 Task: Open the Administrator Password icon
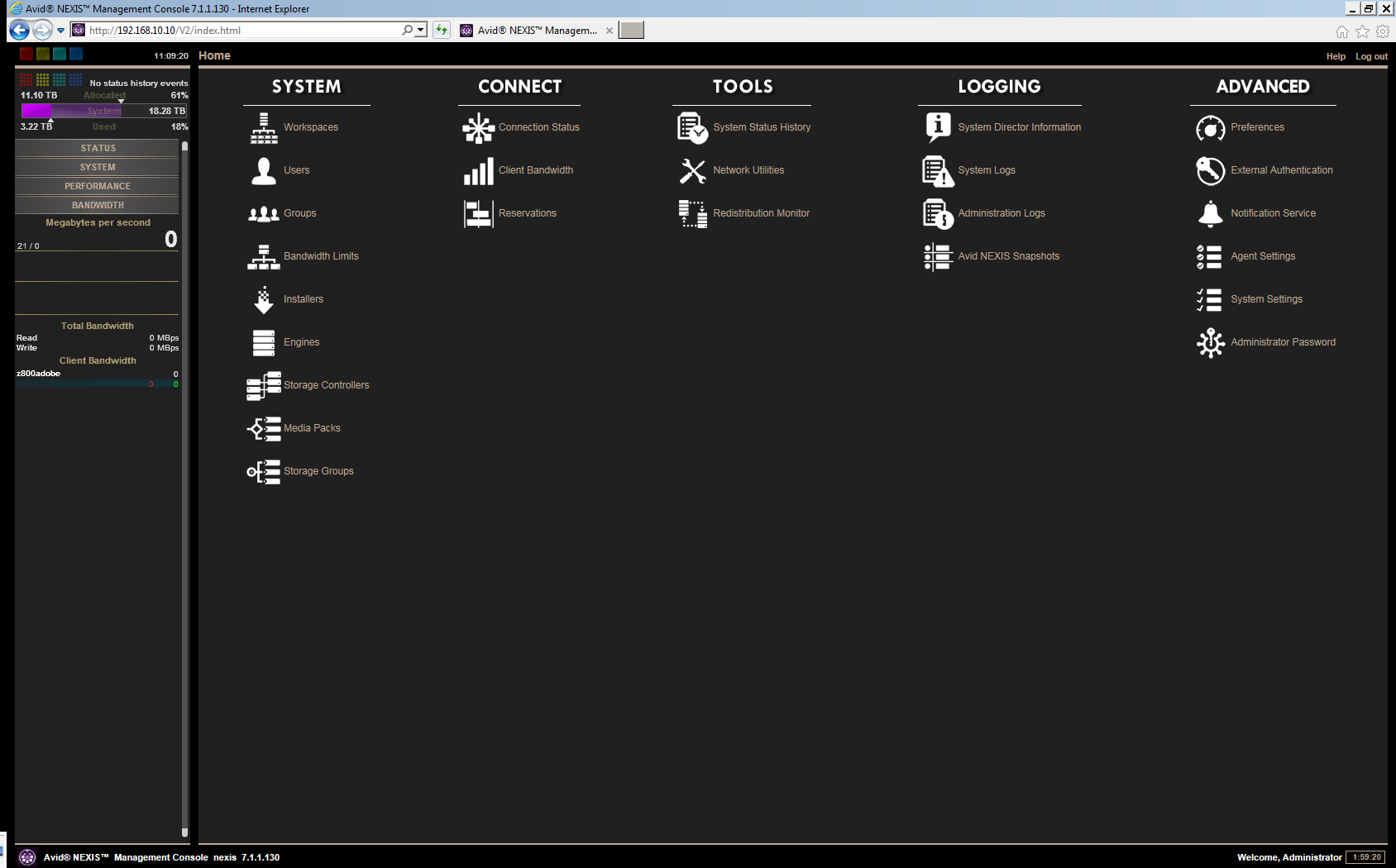(1211, 342)
